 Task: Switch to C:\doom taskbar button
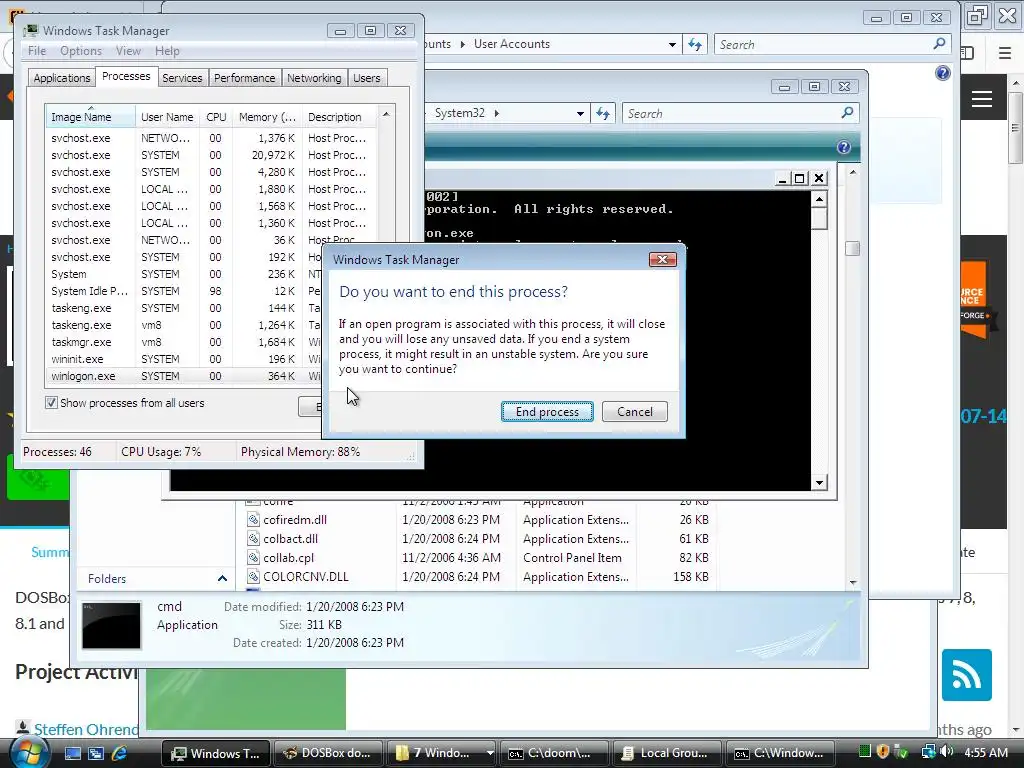pos(554,753)
